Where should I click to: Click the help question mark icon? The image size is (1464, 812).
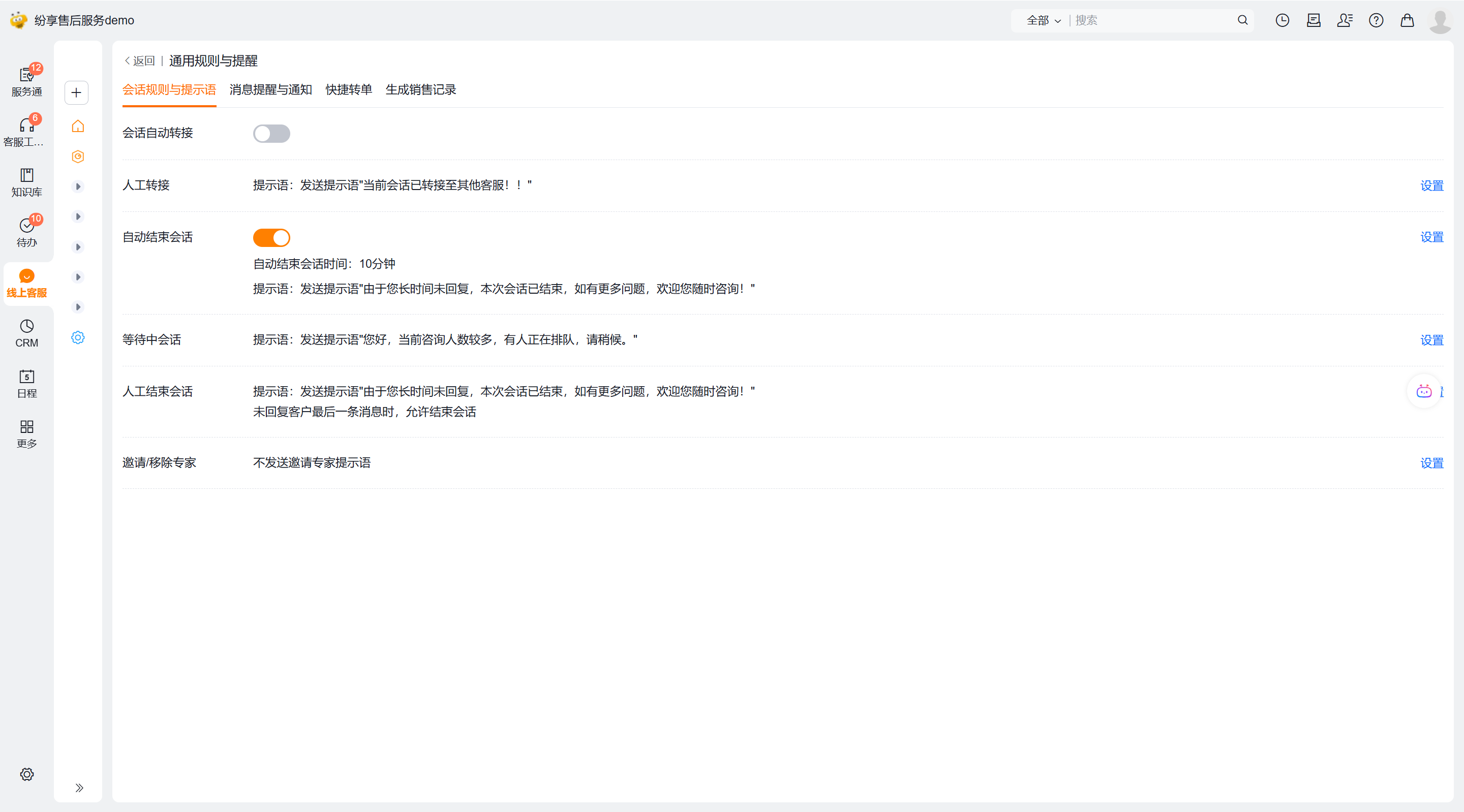1376,20
